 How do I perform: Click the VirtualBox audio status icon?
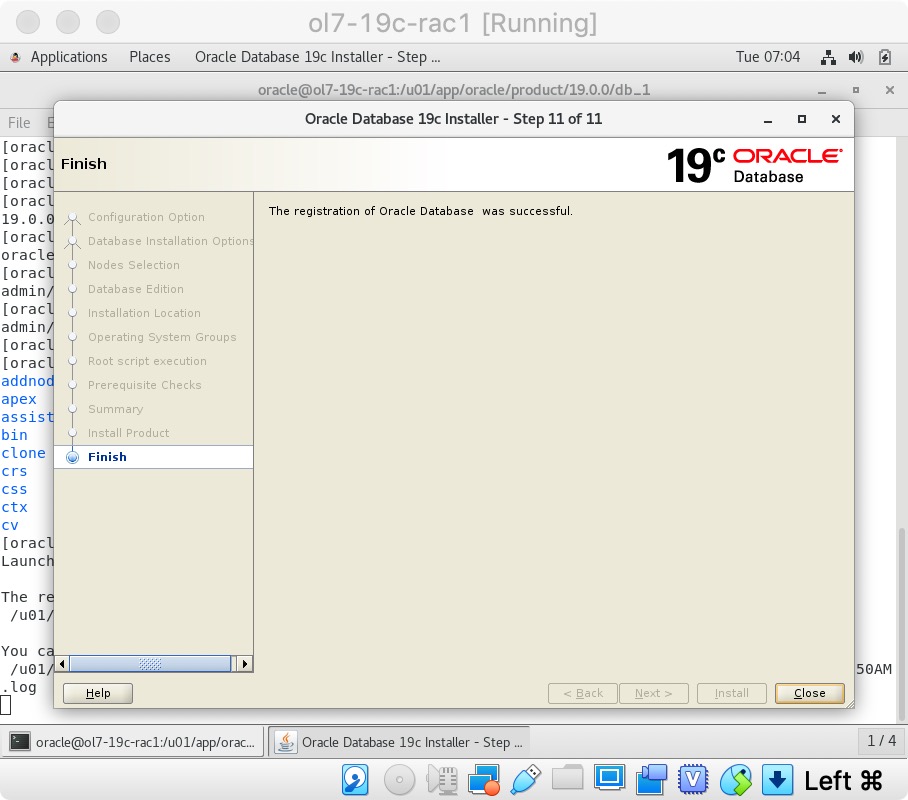coord(442,780)
